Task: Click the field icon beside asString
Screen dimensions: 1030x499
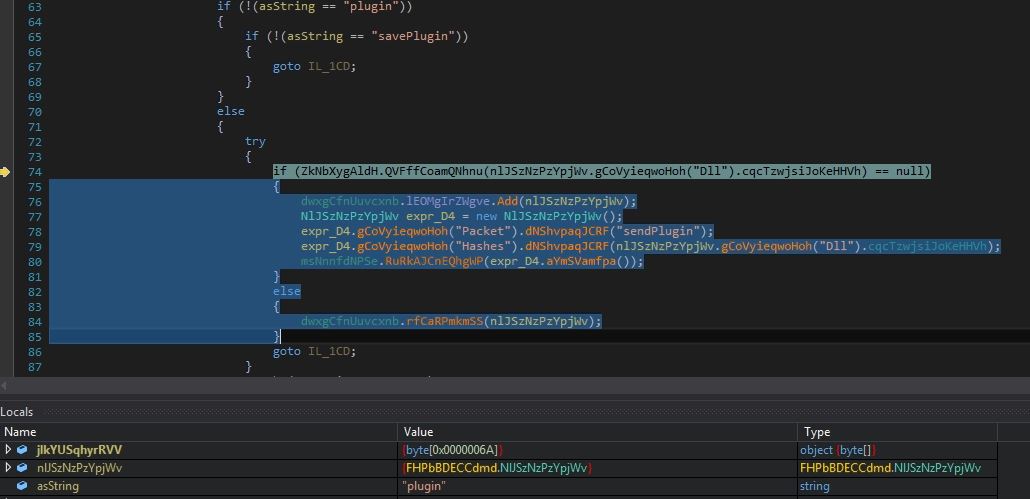Action: tap(22, 486)
